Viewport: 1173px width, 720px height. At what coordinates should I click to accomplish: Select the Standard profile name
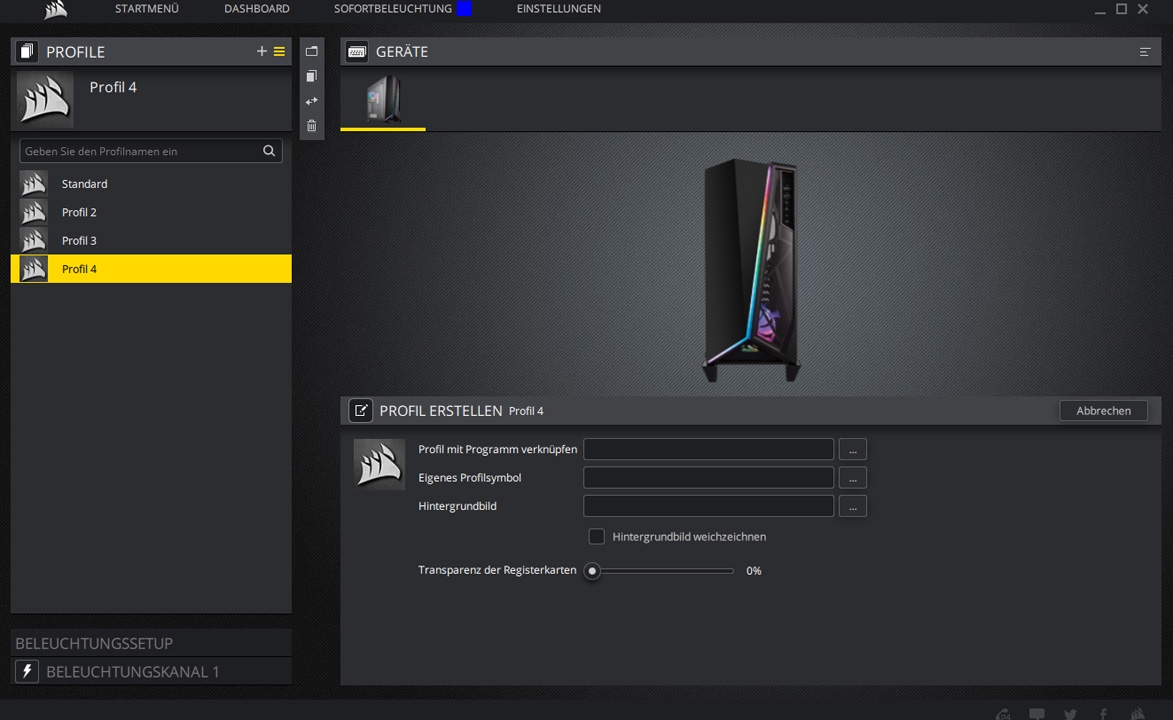85,183
